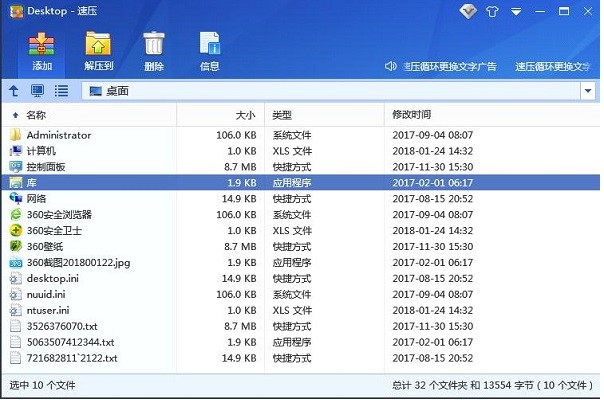Click the 添加 (Add) toolbar icon
This screenshot has width=604, height=400.
[x=42, y=44]
